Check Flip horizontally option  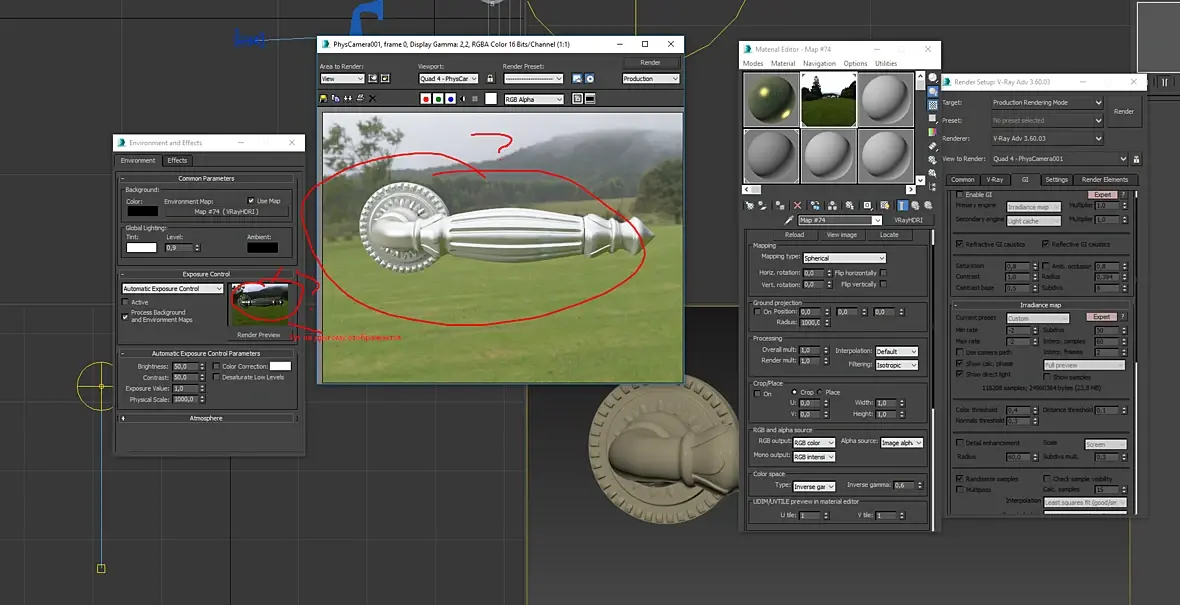click(884, 273)
